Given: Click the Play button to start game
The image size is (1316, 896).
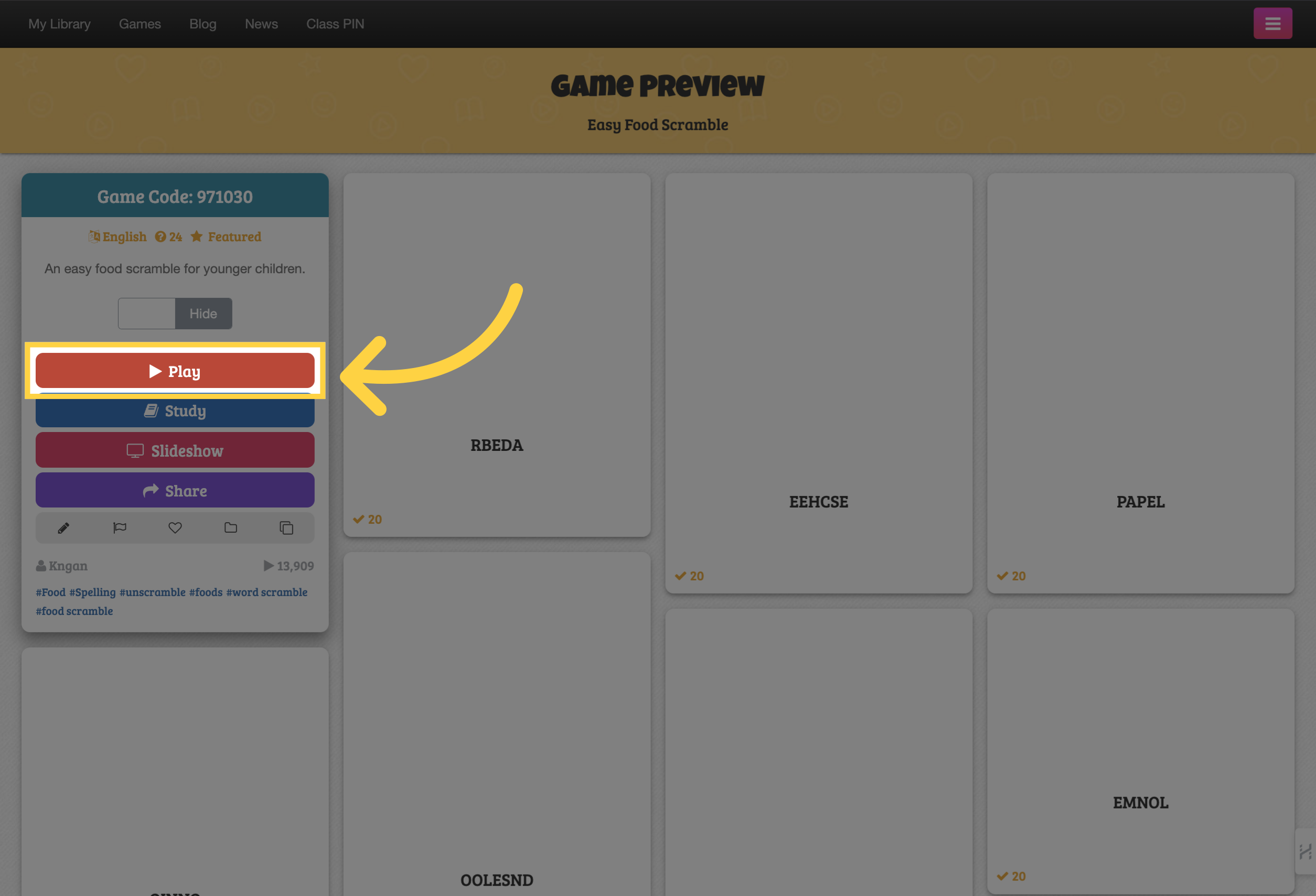Looking at the screenshot, I should tap(175, 370).
